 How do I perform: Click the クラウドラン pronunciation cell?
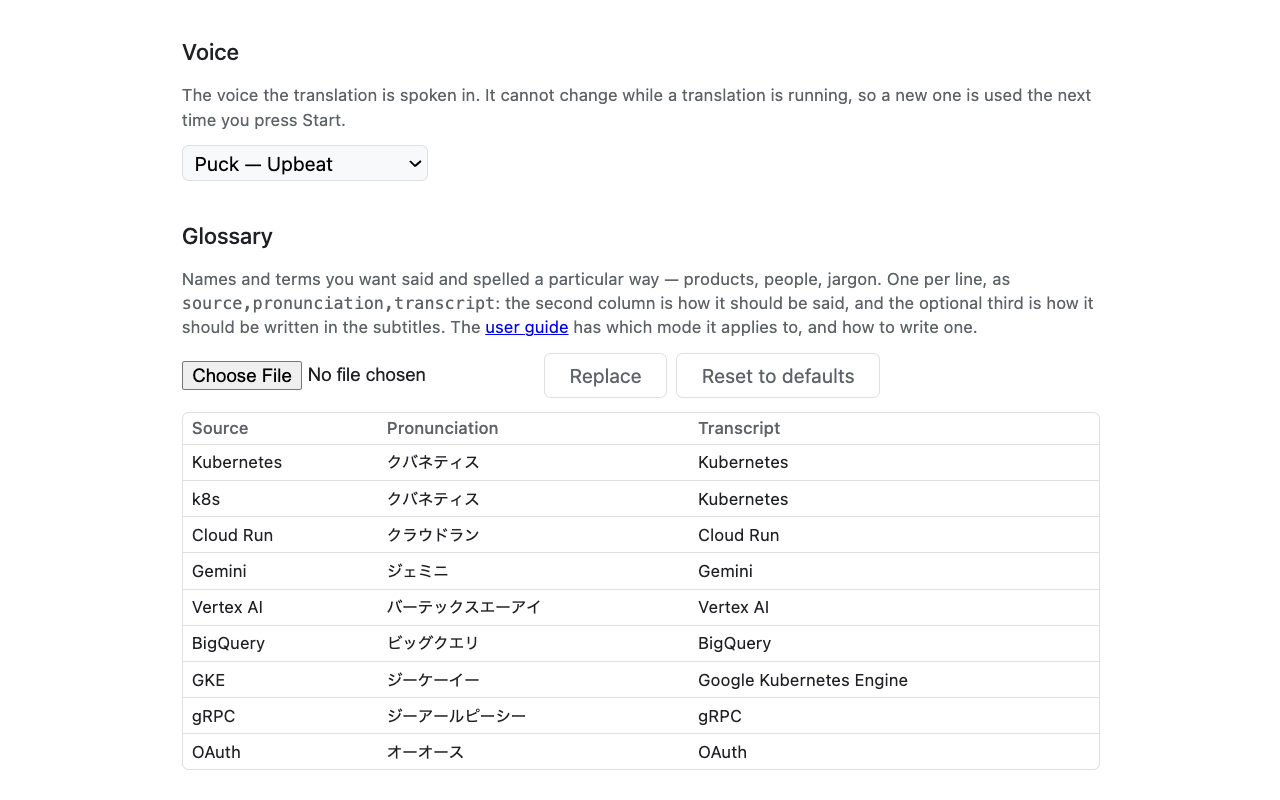coord(533,535)
